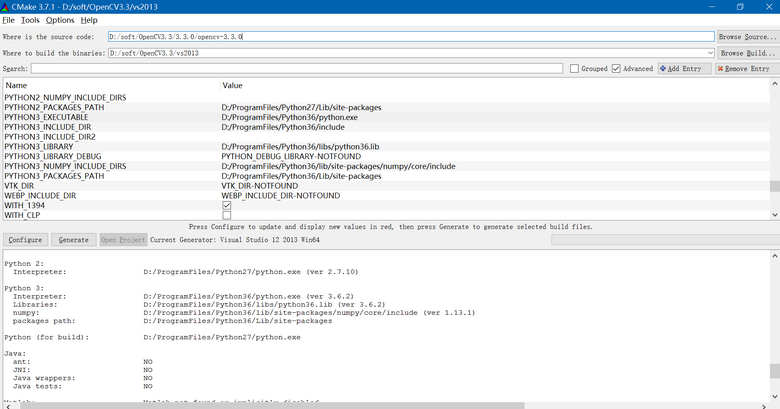The image size is (780, 409).
Task: Click the Python (for build) output line
Action: point(152,337)
